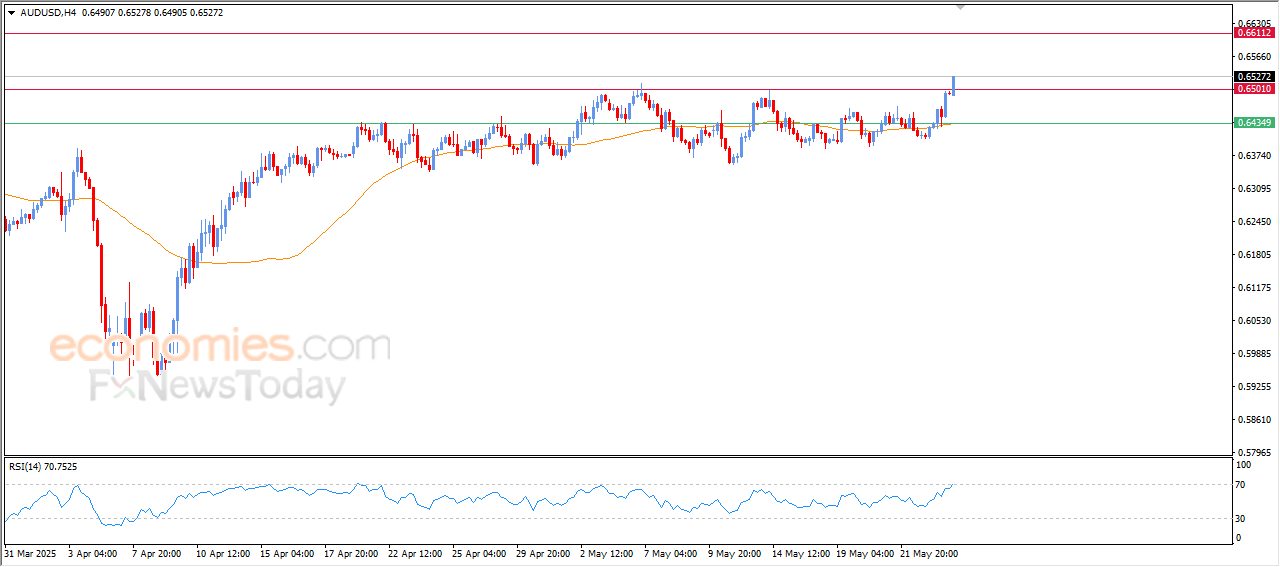Click the 0.62450 price axis label
Screen dimensions: 1280x567
click(x=1254, y=222)
